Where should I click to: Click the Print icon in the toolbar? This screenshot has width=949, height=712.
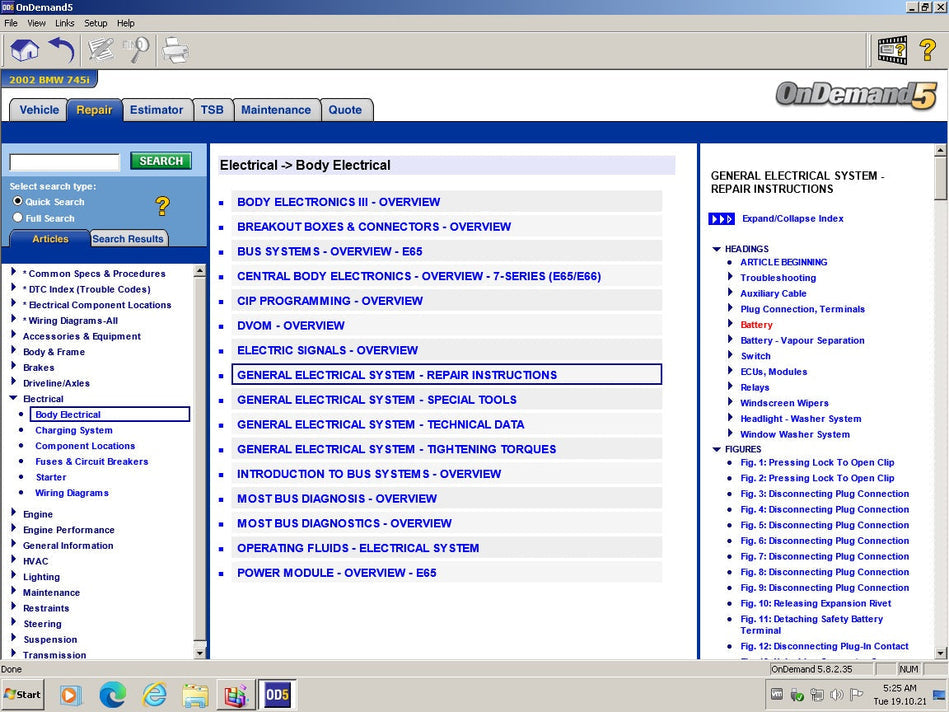pos(175,49)
